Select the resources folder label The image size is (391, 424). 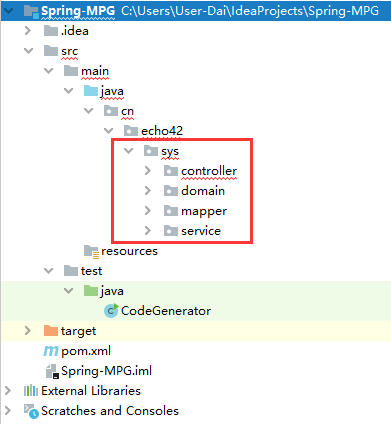129,251
